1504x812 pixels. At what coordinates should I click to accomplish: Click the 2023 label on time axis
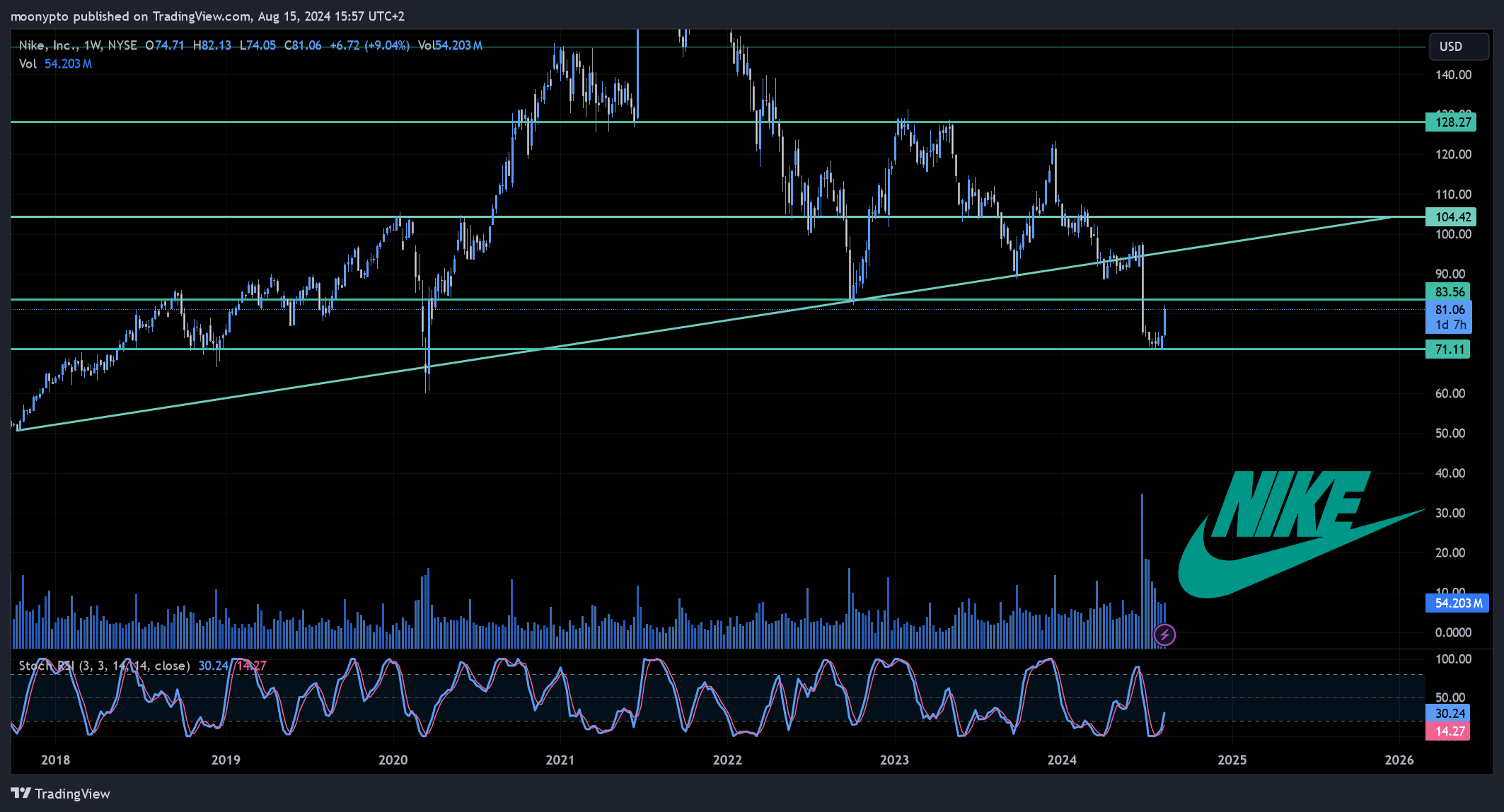894,760
